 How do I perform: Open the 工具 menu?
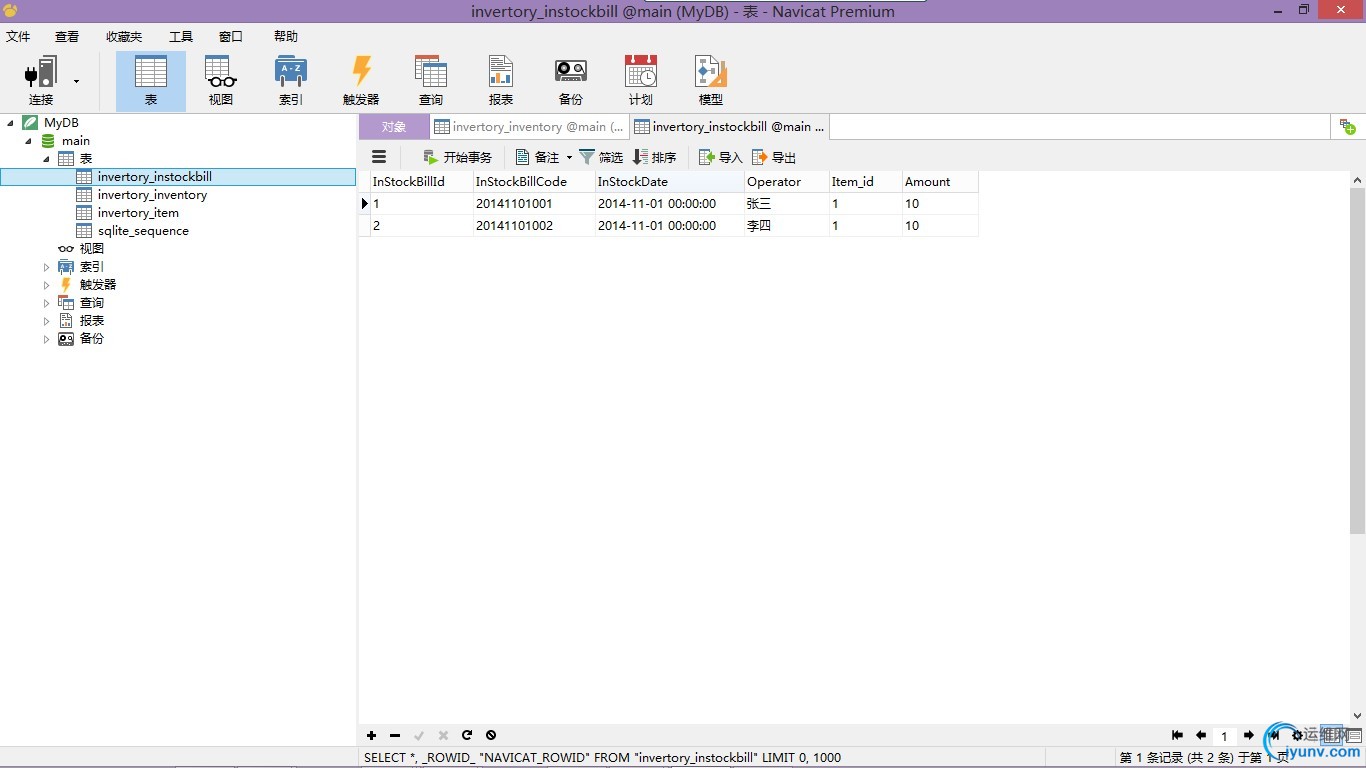tap(181, 36)
